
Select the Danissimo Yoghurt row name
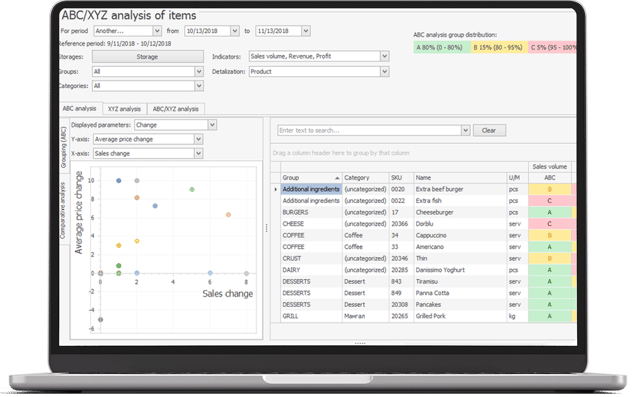[460, 270]
